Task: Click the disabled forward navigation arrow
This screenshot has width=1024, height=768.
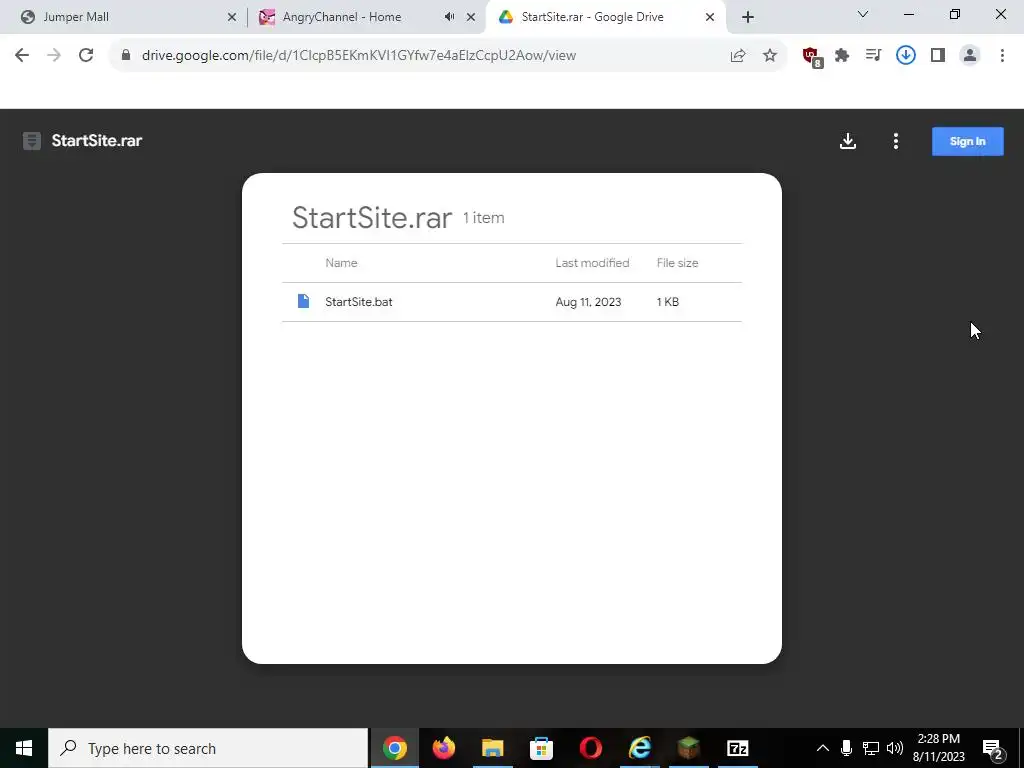Action: pos(54,56)
